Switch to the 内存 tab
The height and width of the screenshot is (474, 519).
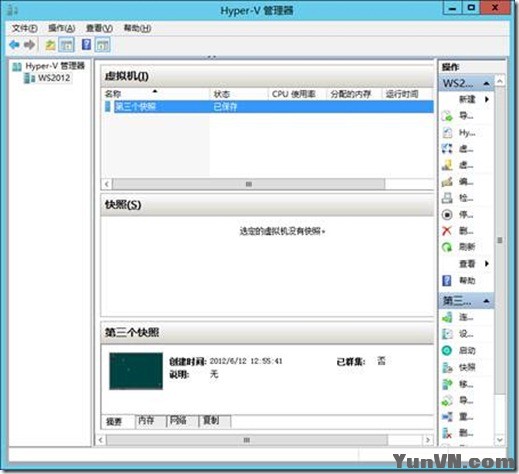tap(150, 421)
